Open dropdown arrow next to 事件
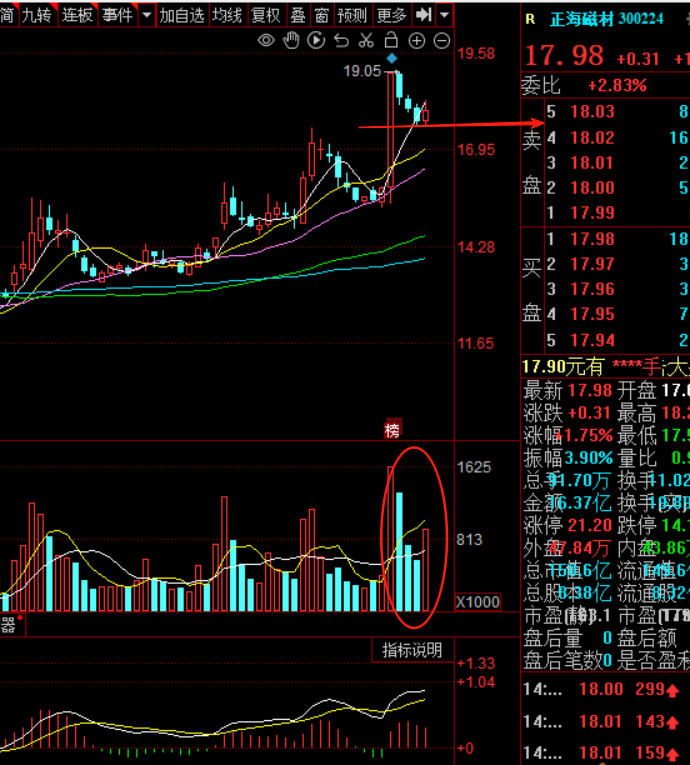Screen dimensions: 690x765 point(147,15)
